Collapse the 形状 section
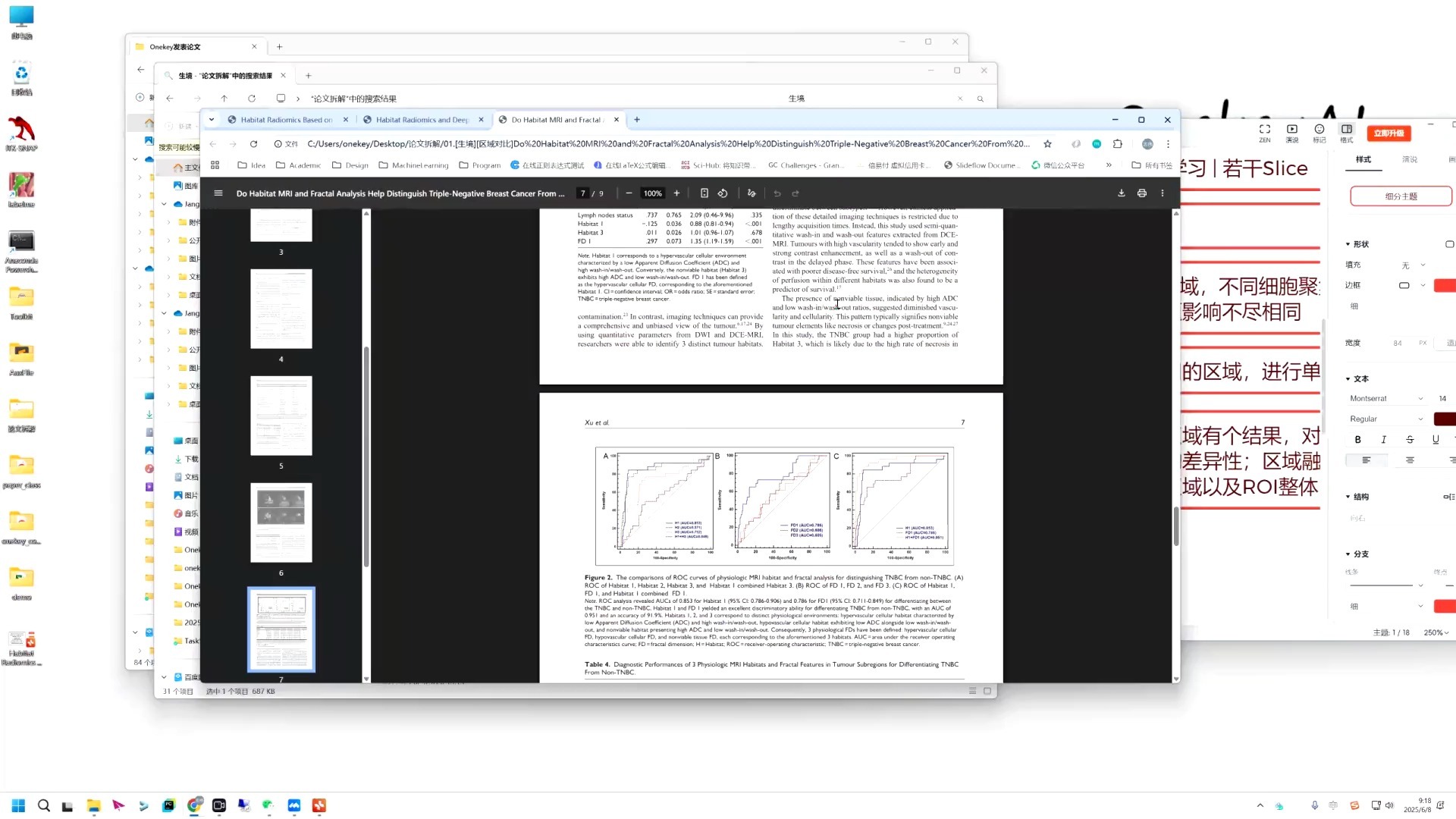This screenshot has height=819, width=1456. [1348, 244]
